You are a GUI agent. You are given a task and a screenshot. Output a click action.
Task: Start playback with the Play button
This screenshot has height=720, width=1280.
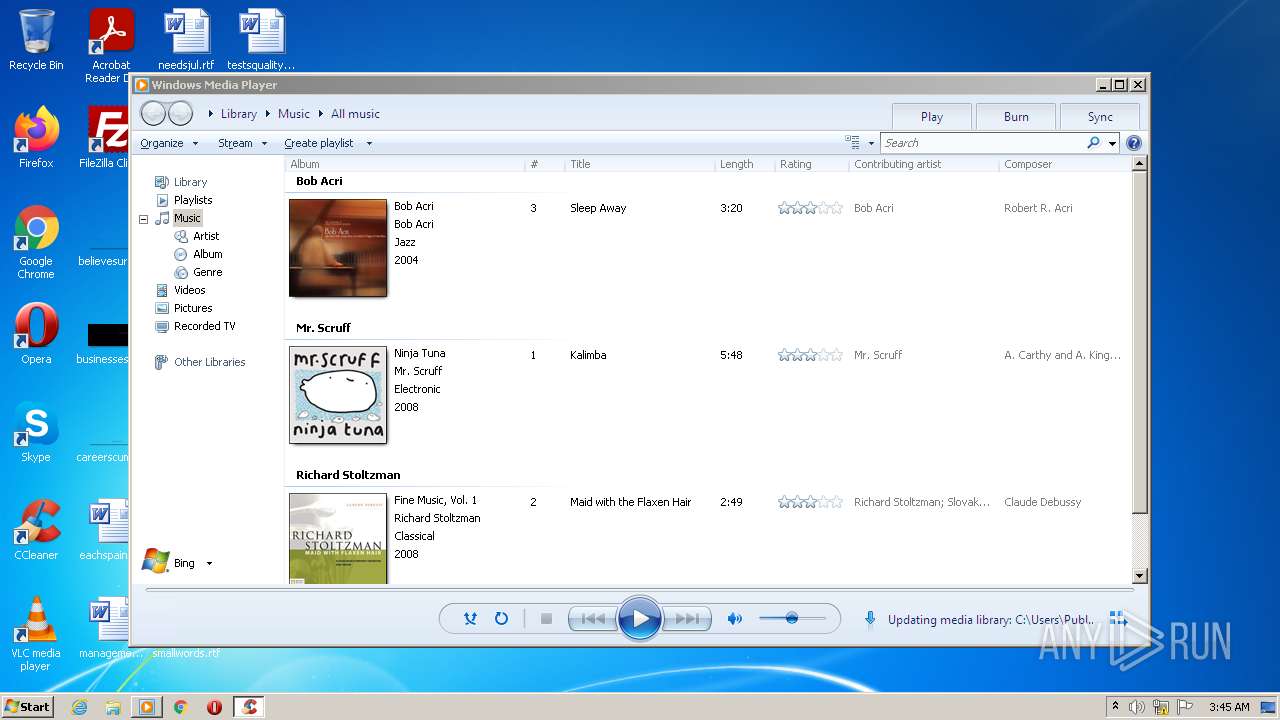640,619
